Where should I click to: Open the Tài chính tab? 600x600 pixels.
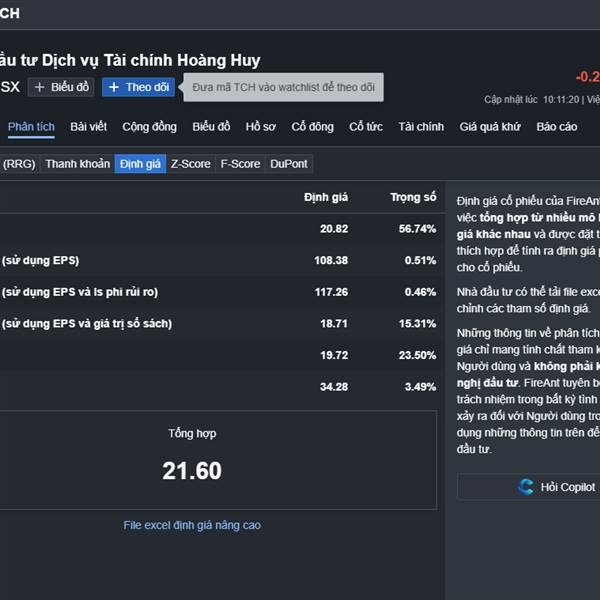click(421, 127)
